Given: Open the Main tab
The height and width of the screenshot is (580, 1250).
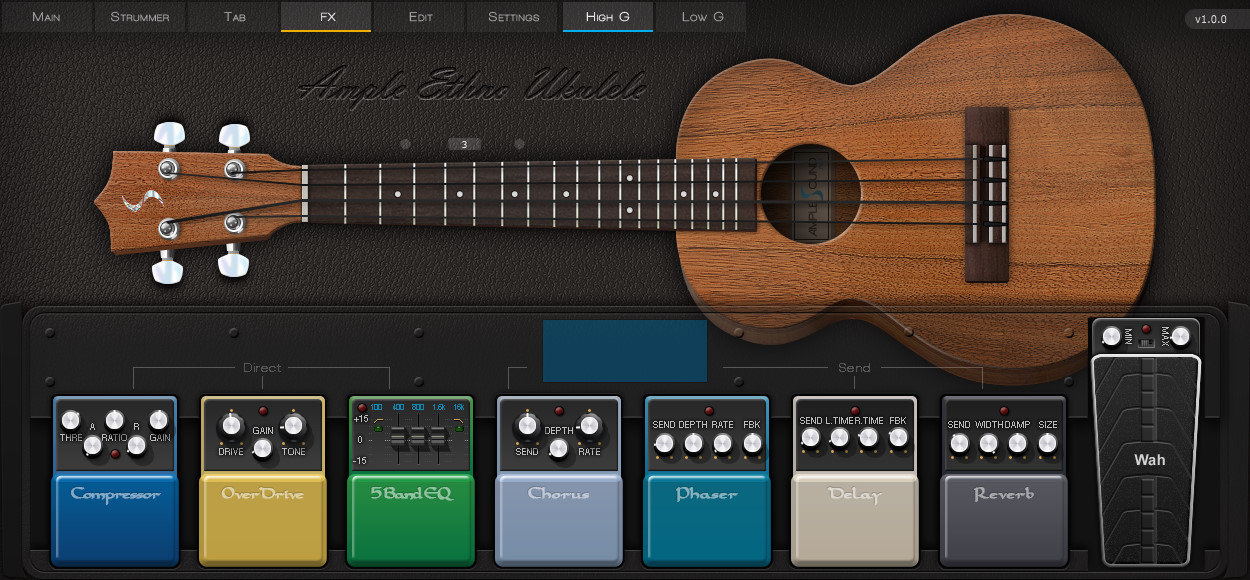Looking at the screenshot, I should click(x=46, y=17).
